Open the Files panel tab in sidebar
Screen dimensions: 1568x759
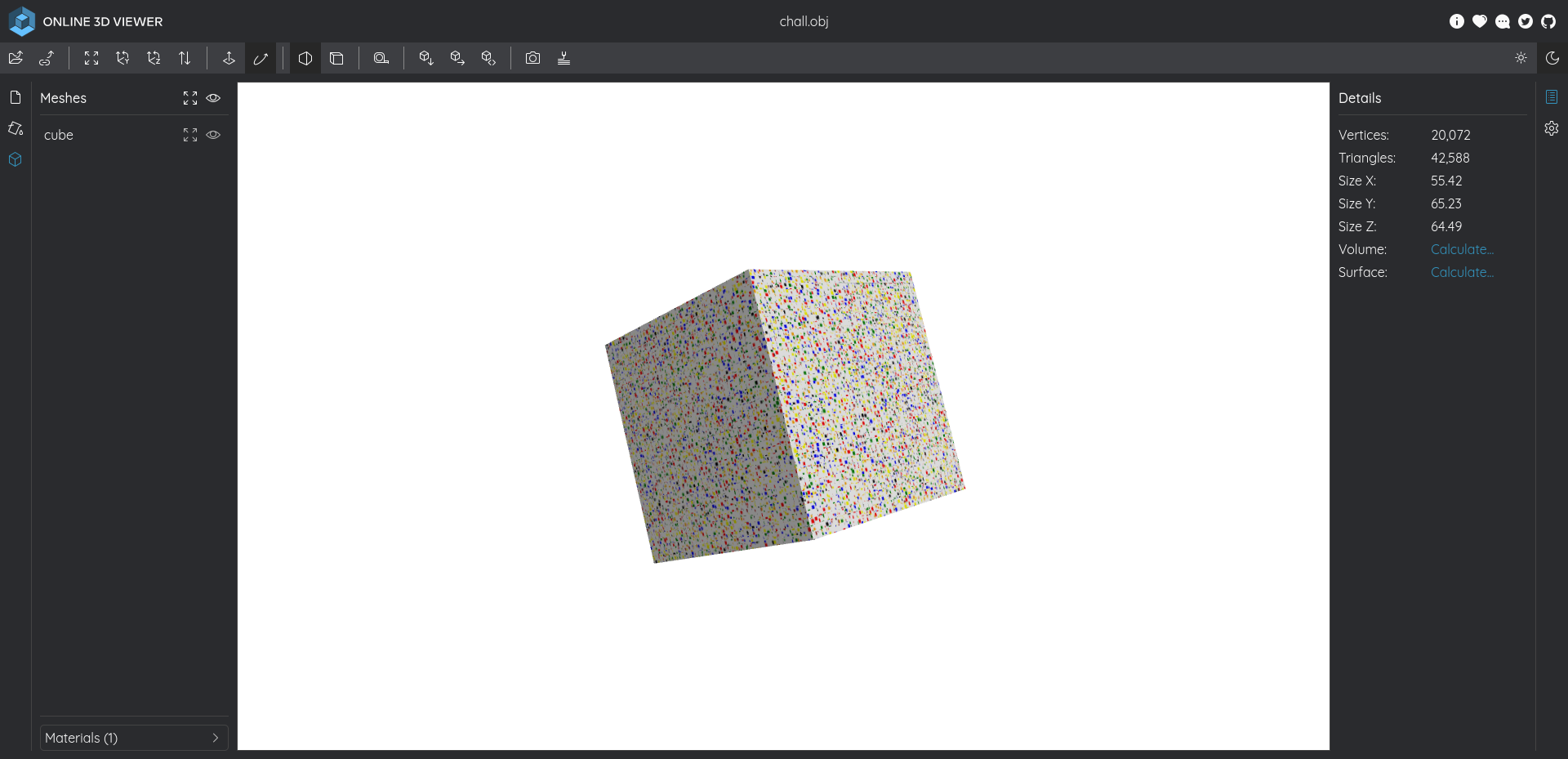16,98
